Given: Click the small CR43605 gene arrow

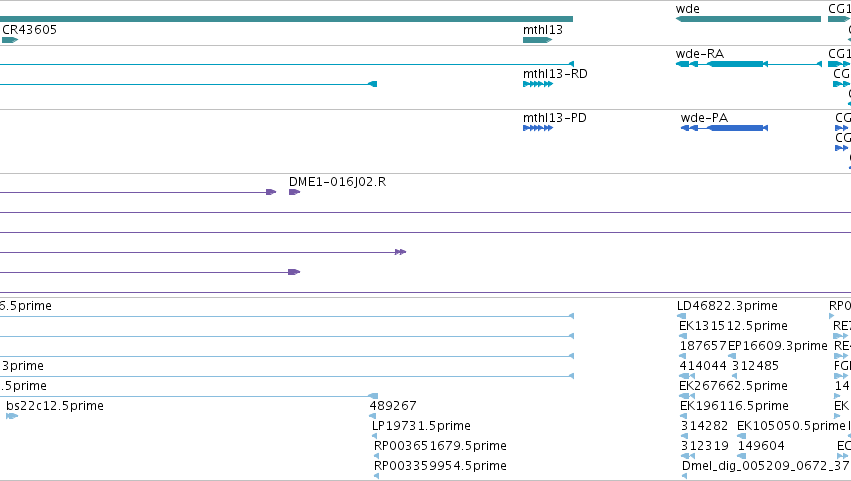Looking at the screenshot, I should pyautogui.click(x=10, y=40).
